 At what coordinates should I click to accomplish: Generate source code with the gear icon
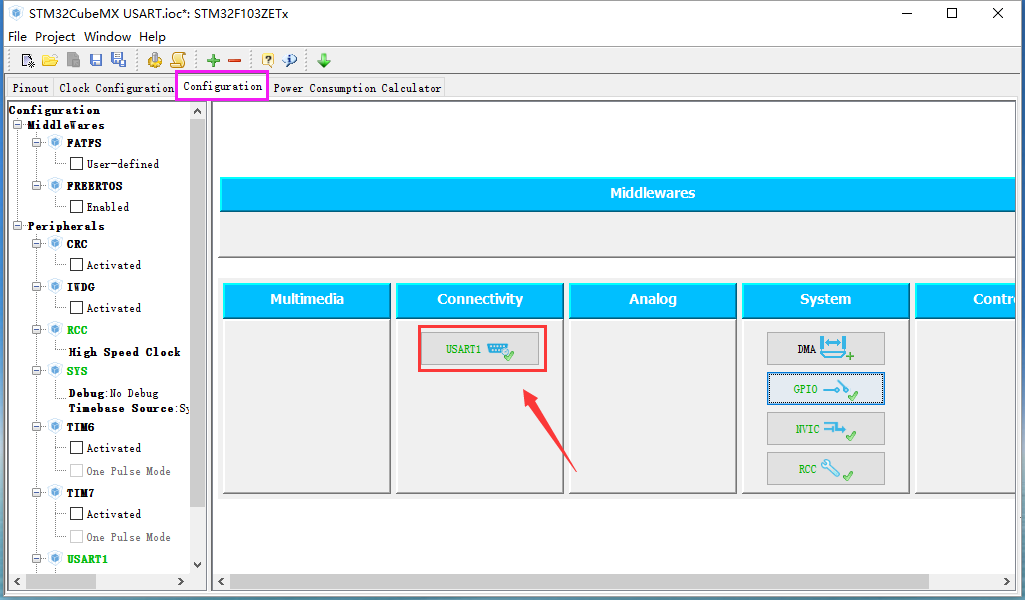(155, 60)
